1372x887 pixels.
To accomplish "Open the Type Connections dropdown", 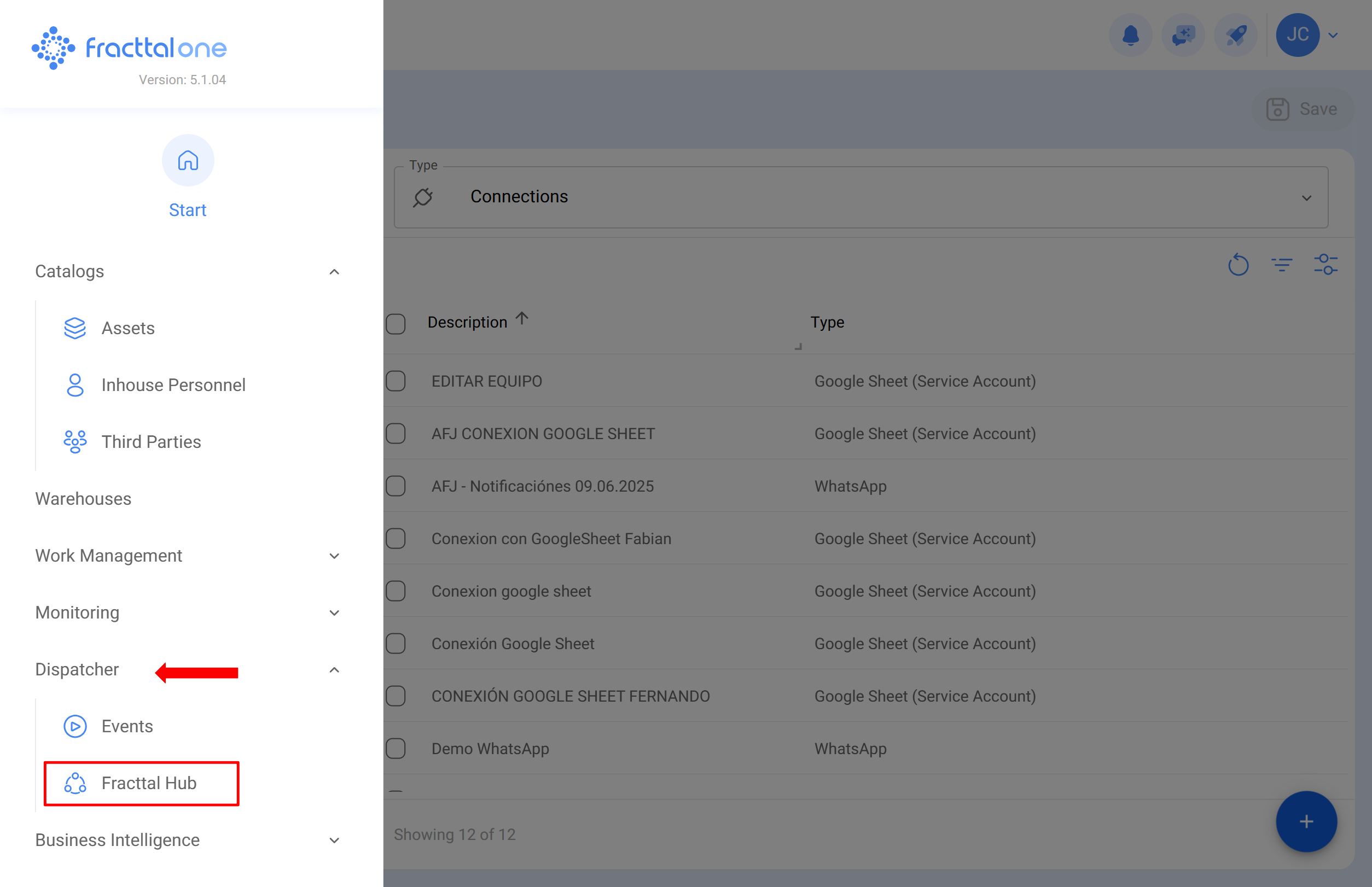I will 861,197.
